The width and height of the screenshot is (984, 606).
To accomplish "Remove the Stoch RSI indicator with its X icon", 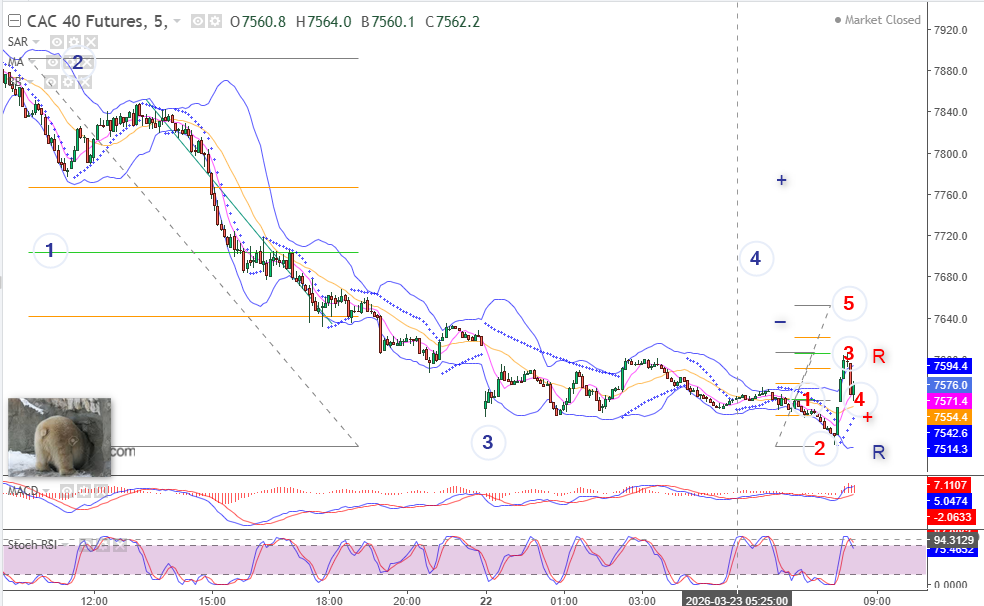I will (120, 545).
